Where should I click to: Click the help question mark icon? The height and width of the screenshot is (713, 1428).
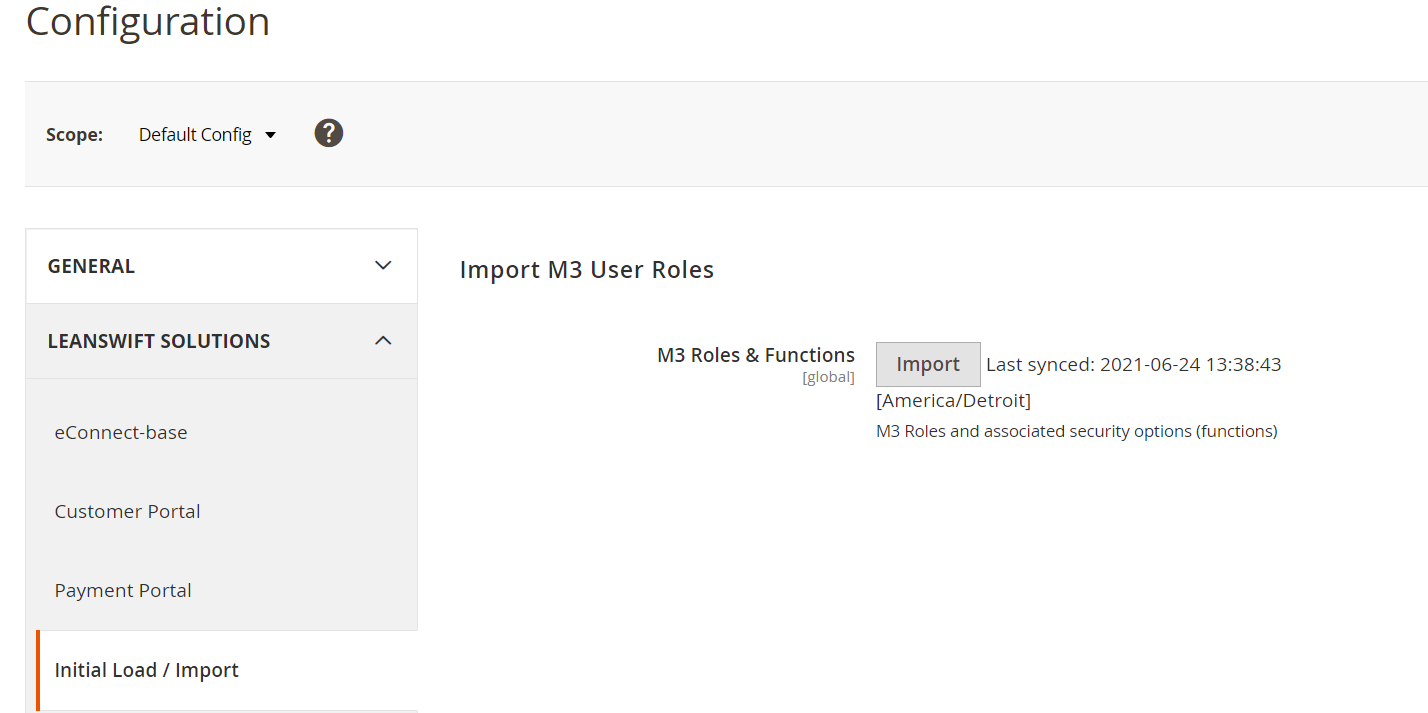tap(329, 133)
